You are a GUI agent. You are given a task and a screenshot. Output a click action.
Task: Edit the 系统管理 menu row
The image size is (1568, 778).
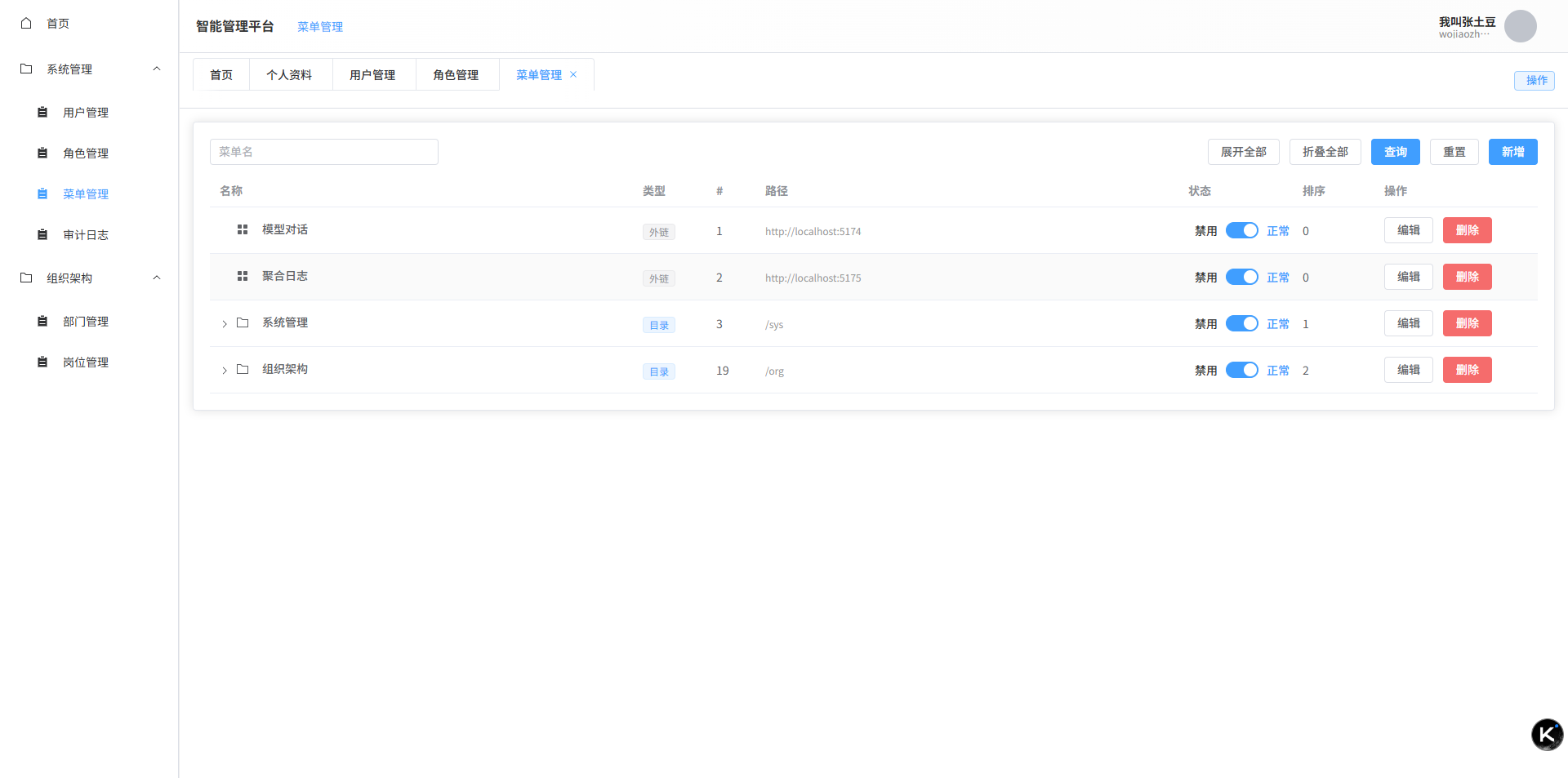pyautogui.click(x=1409, y=323)
